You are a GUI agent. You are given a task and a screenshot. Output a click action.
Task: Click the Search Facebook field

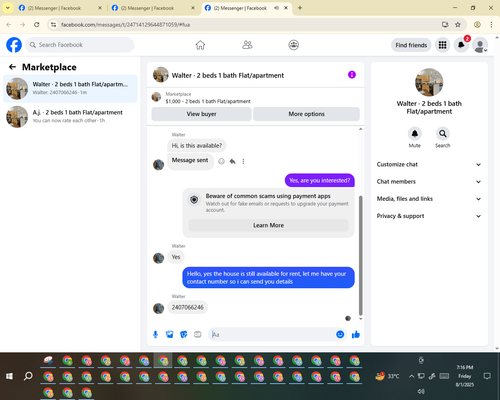point(80,45)
